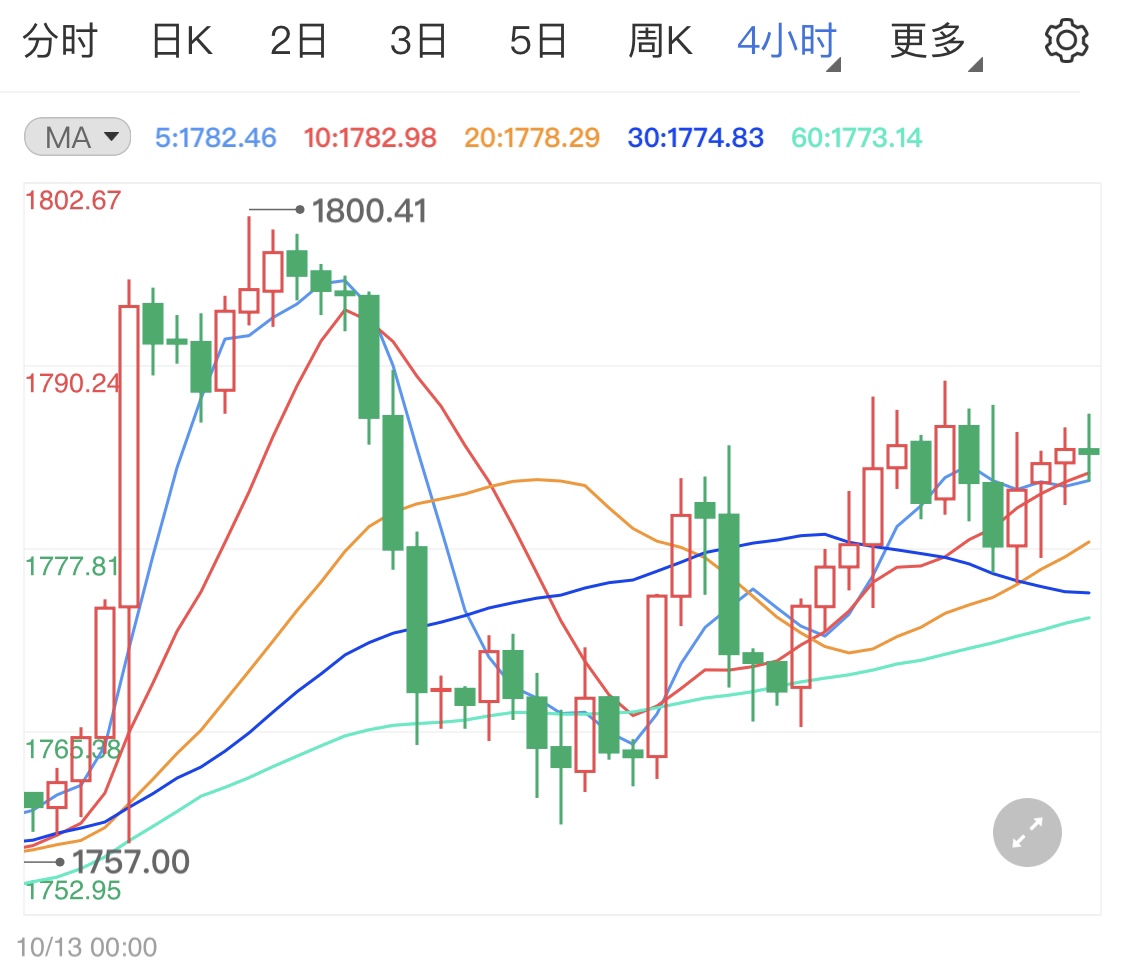
Task: Select the 周K weekly candlestick tab
Action: [x=660, y=41]
